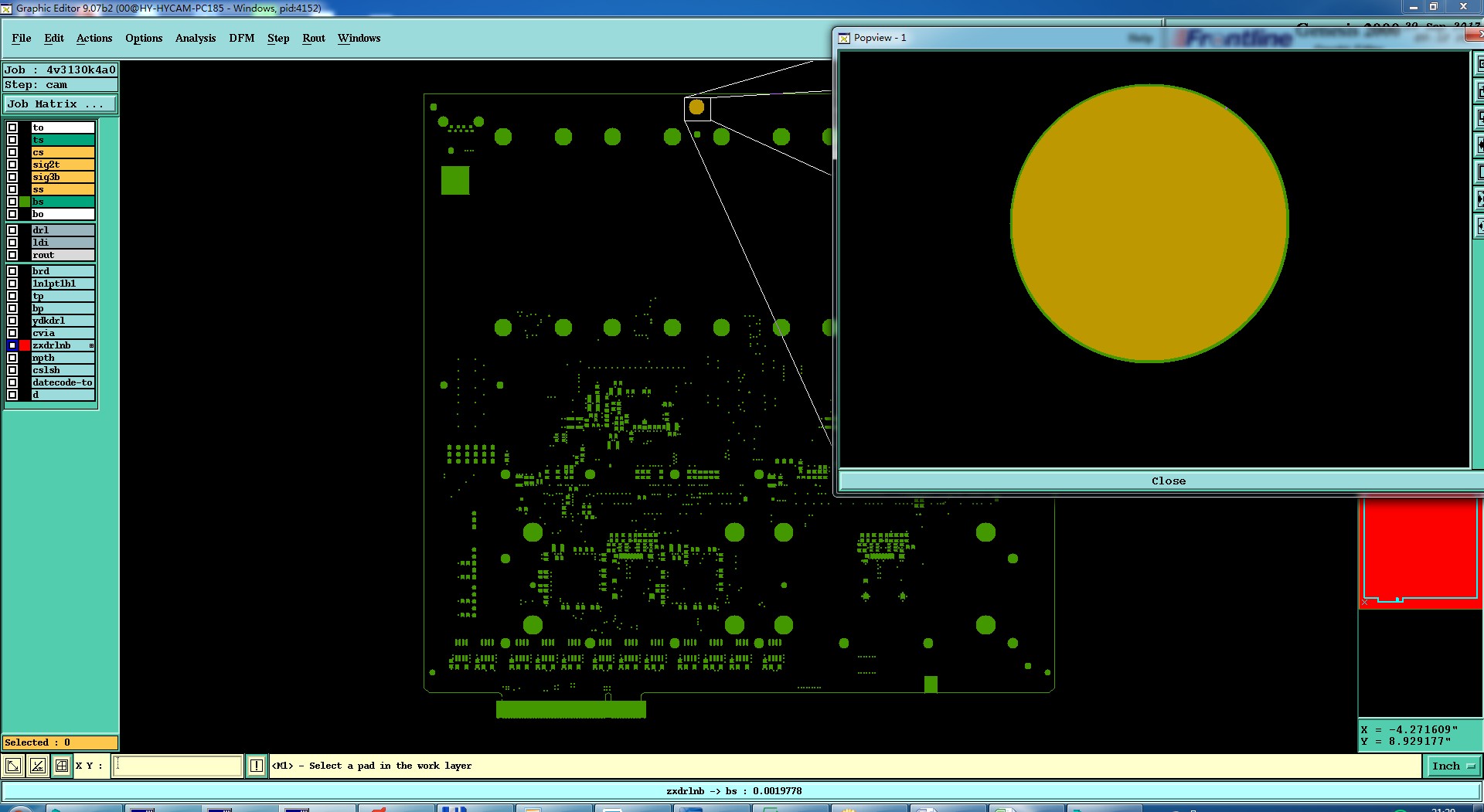
Task: Toggle visibility checkbox for layer drl
Action: click(12, 230)
